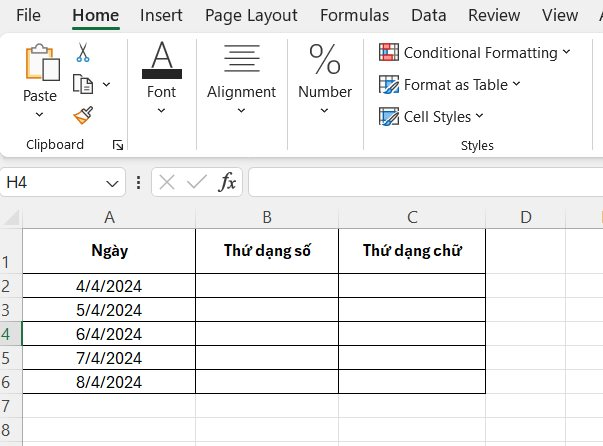This screenshot has width=603, height=446.
Task: Expand the Cell Styles dropdown
Action: coord(431,116)
